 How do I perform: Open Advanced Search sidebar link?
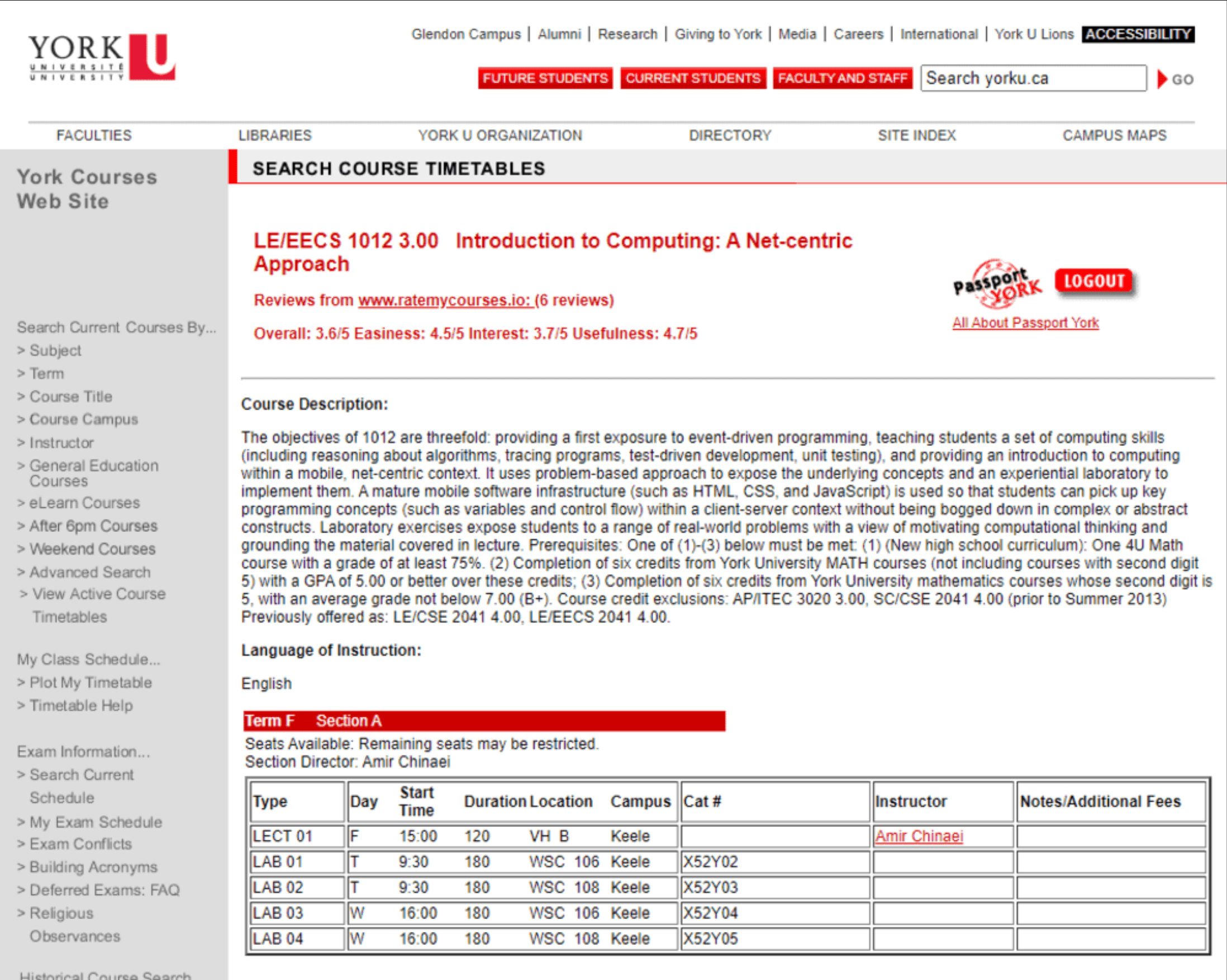(90, 572)
